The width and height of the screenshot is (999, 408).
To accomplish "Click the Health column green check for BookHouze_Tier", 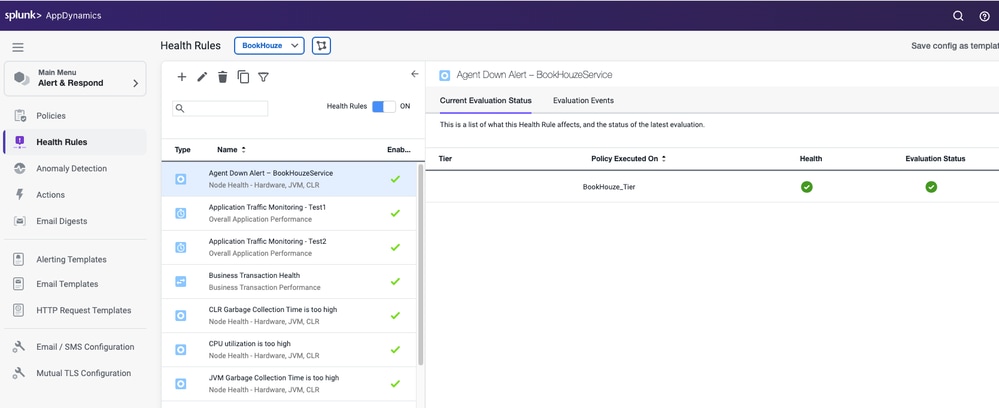I will 807,187.
